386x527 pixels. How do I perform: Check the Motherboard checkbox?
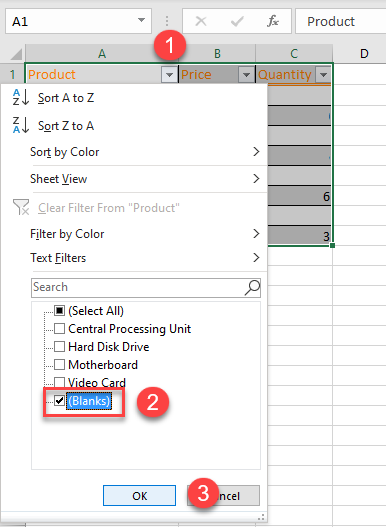[x=59, y=365]
